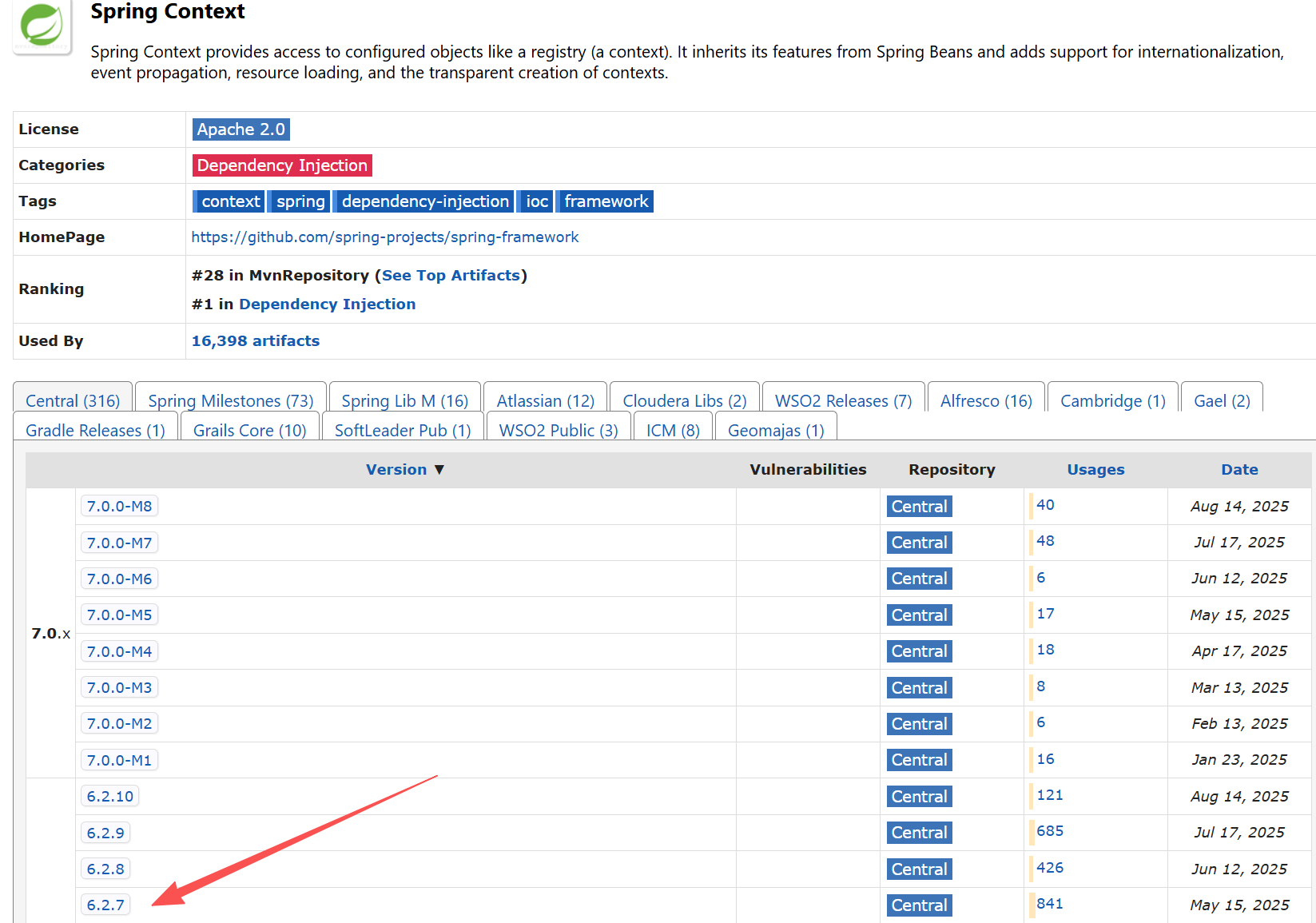Open version 7.0.0-M8

click(119, 506)
